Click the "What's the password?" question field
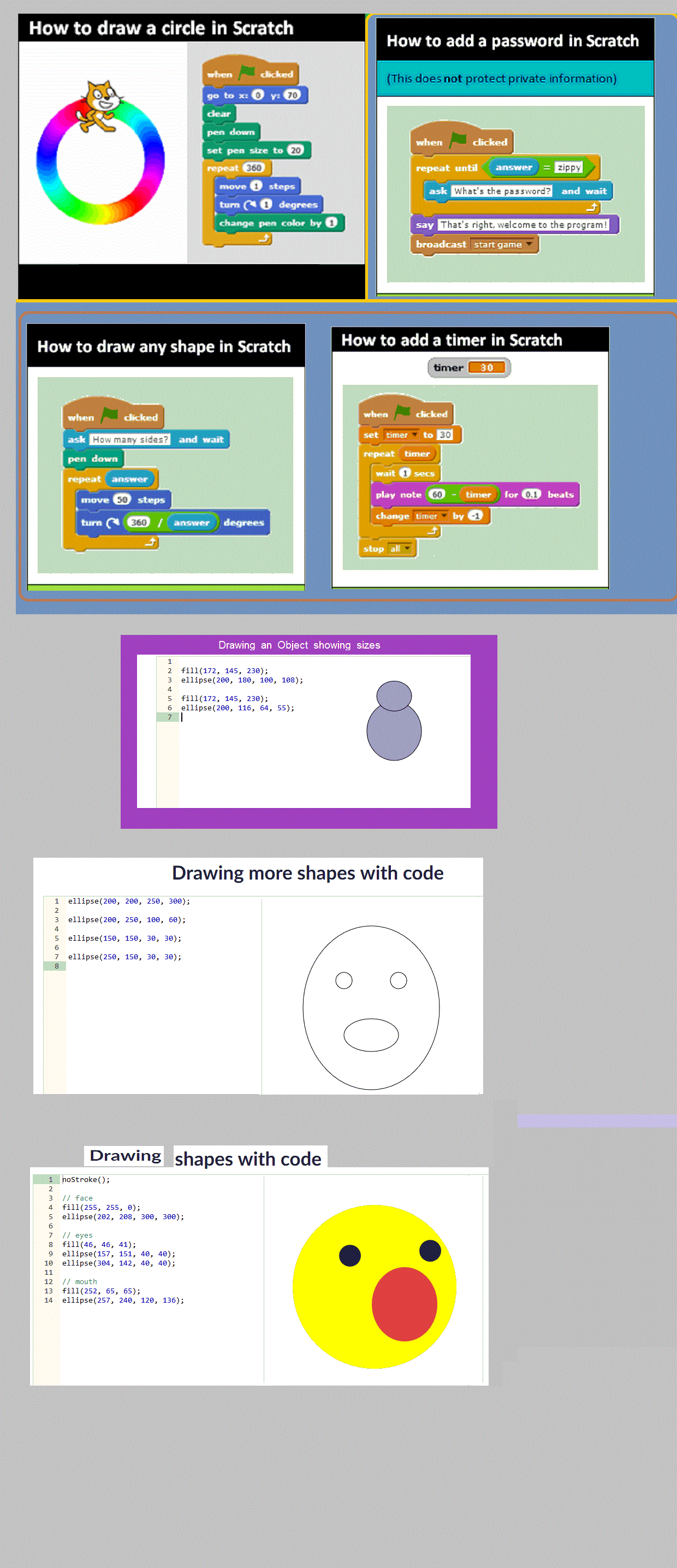This screenshot has width=677, height=1568. pyautogui.click(x=502, y=191)
